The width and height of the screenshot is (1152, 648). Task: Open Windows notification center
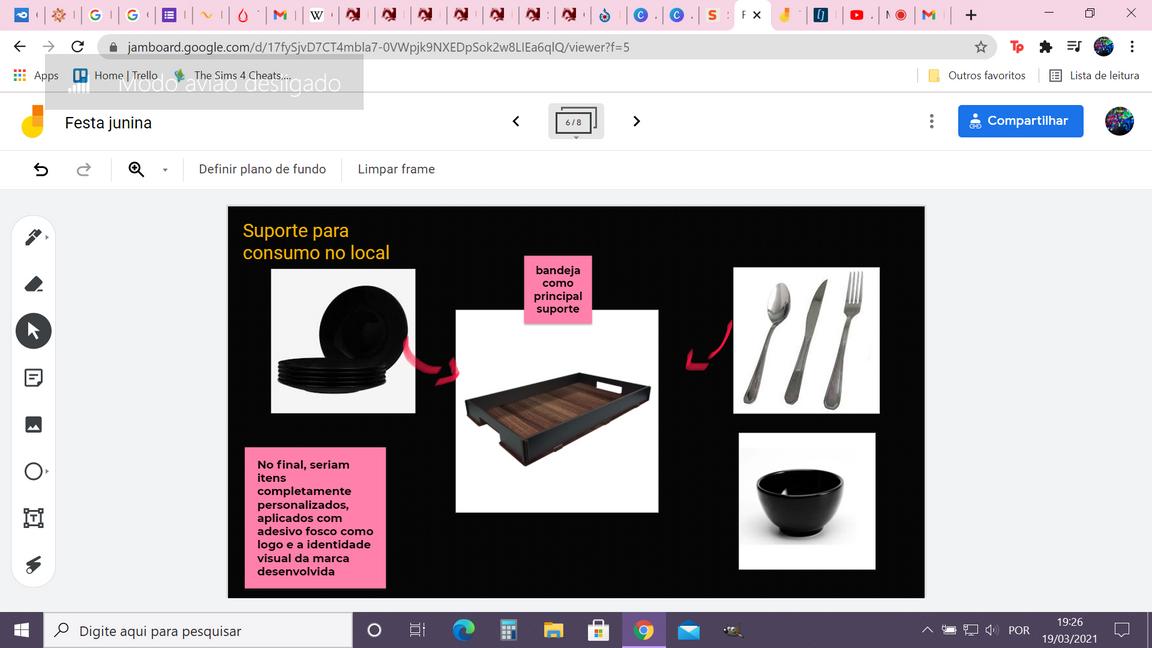(1122, 630)
